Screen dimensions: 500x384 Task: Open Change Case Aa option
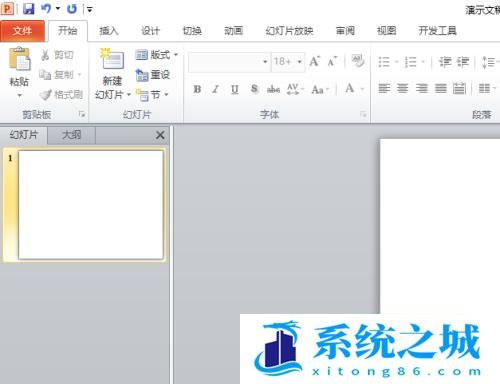point(319,89)
